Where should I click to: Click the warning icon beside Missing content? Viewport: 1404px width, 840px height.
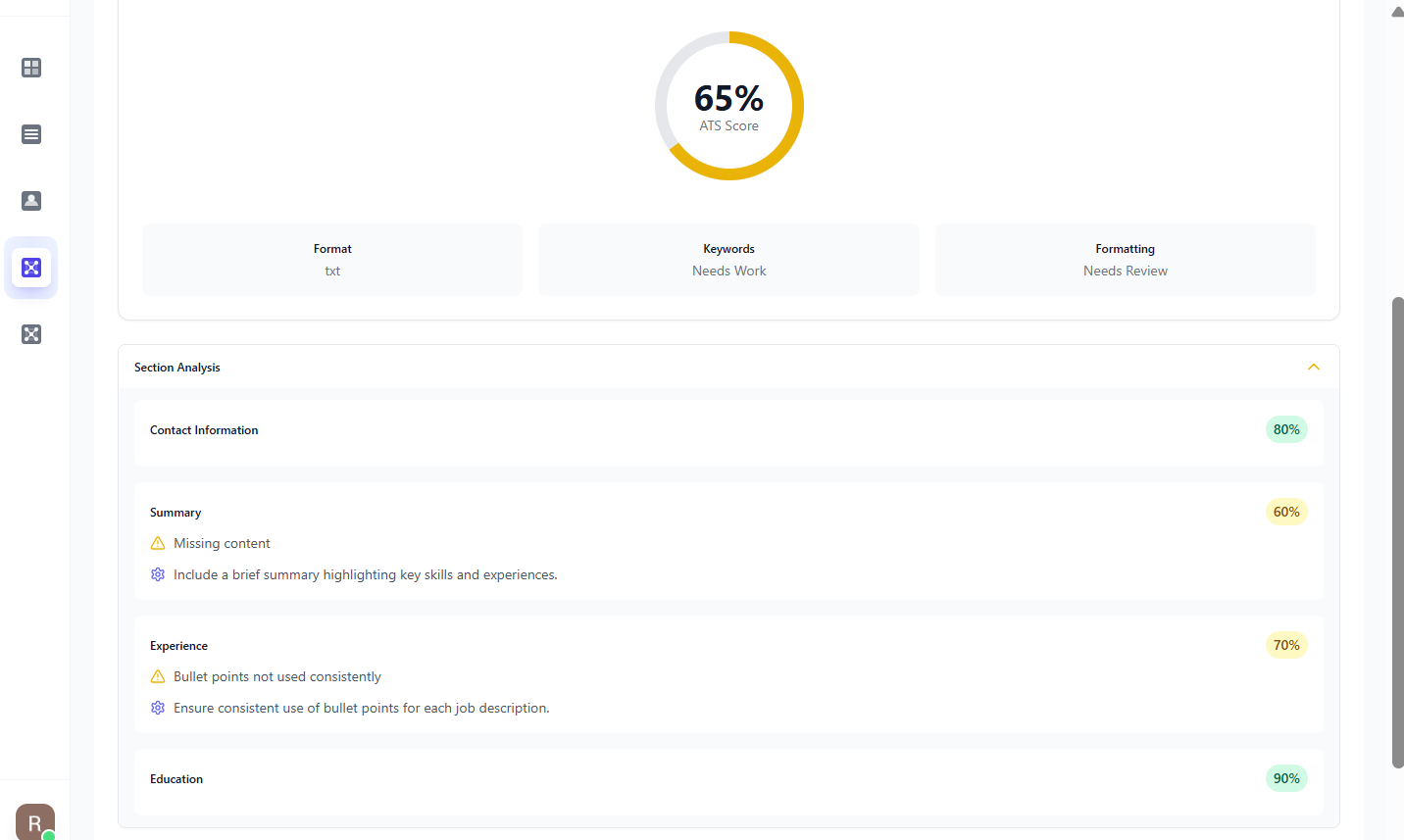click(157, 542)
